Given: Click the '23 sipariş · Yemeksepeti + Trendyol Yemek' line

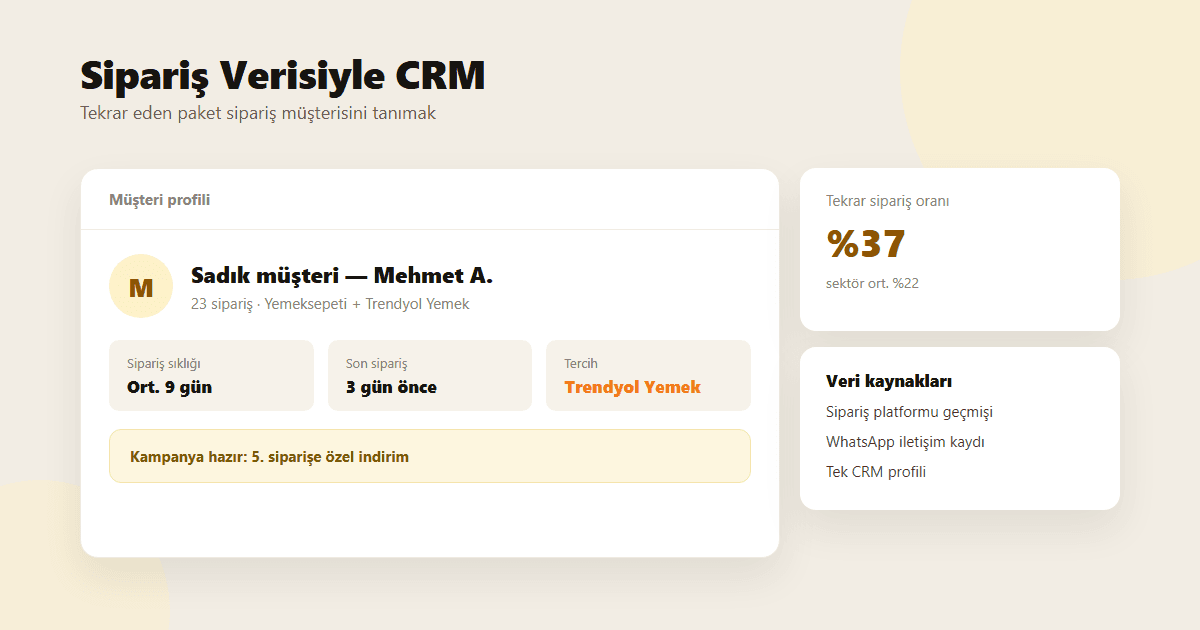Looking at the screenshot, I should [x=330, y=304].
